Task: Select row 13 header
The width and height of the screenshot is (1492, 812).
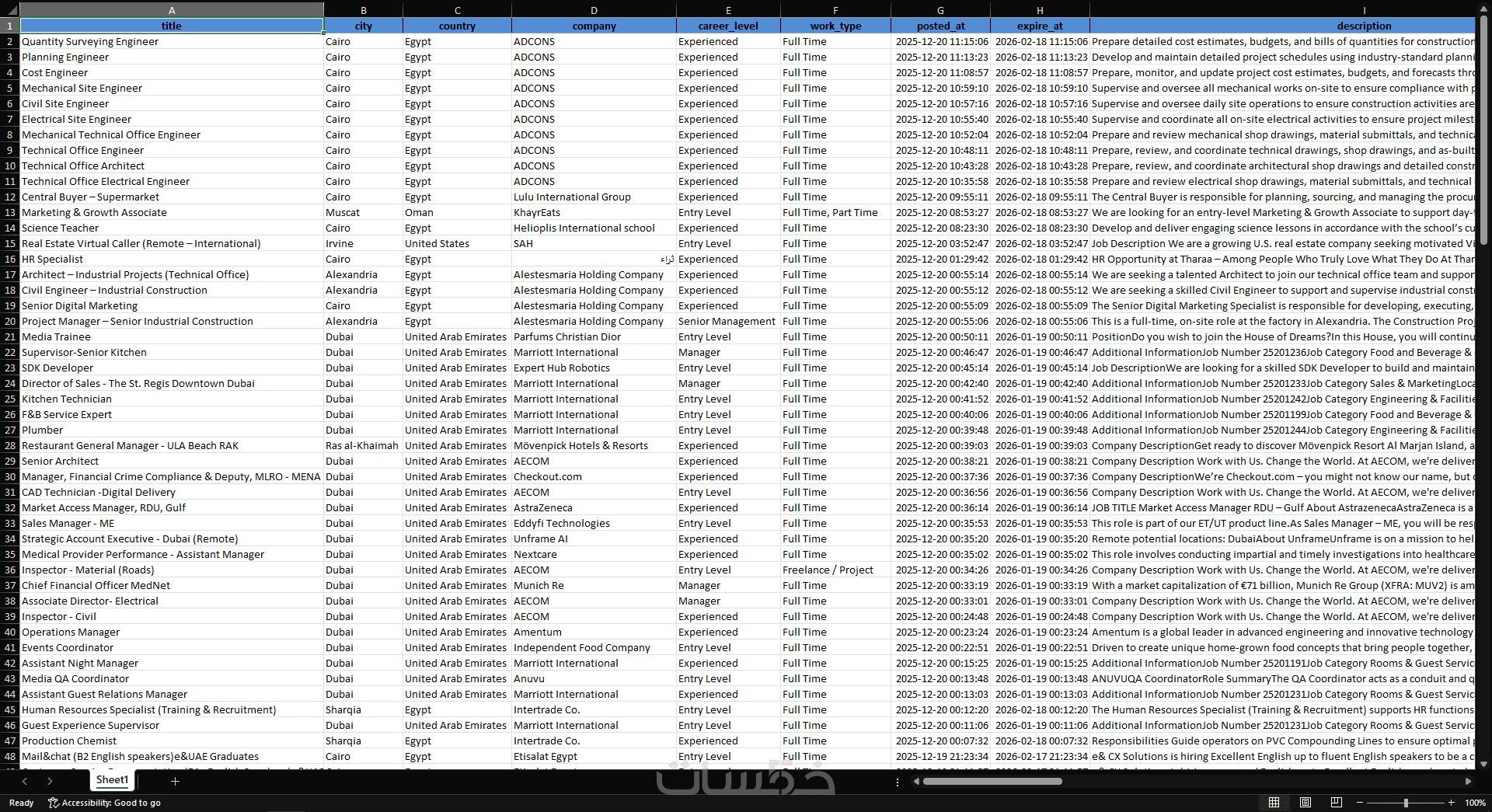Action: (10, 212)
